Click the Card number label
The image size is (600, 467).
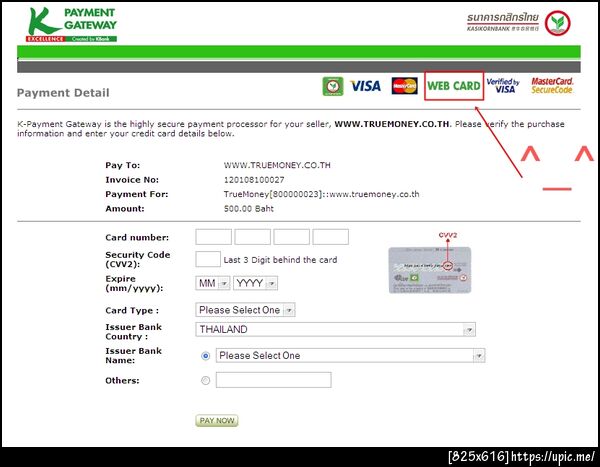(x=137, y=237)
